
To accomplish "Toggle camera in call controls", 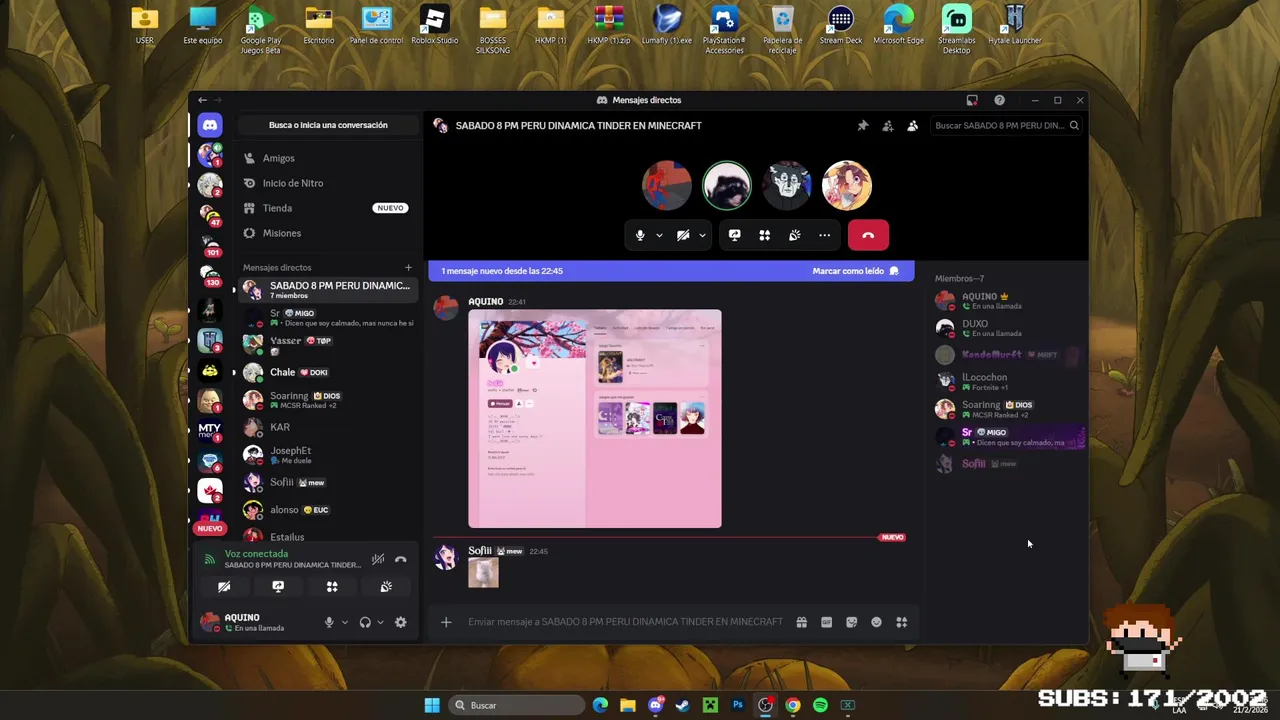I will pyautogui.click(x=683, y=235).
